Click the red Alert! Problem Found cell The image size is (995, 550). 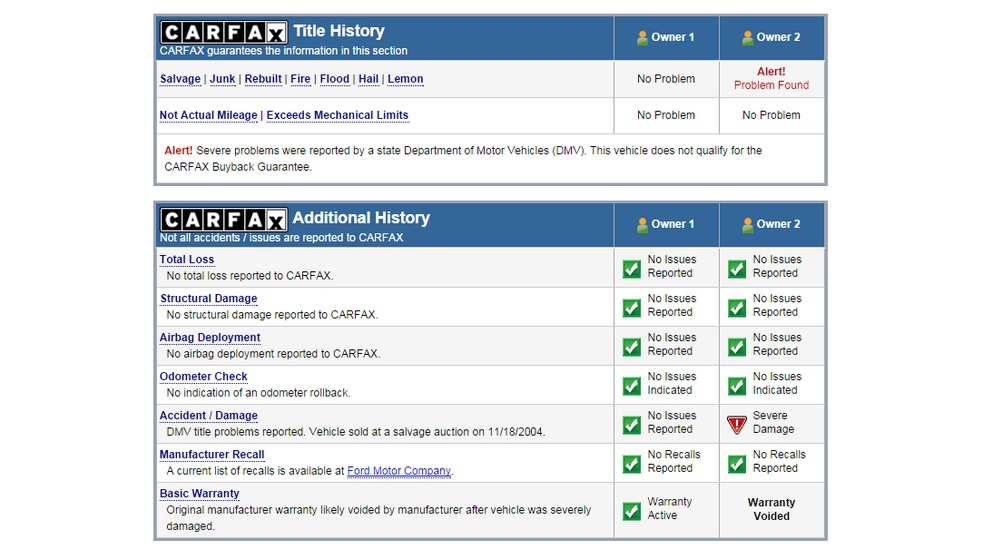pyautogui.click(x=771, y=79)
